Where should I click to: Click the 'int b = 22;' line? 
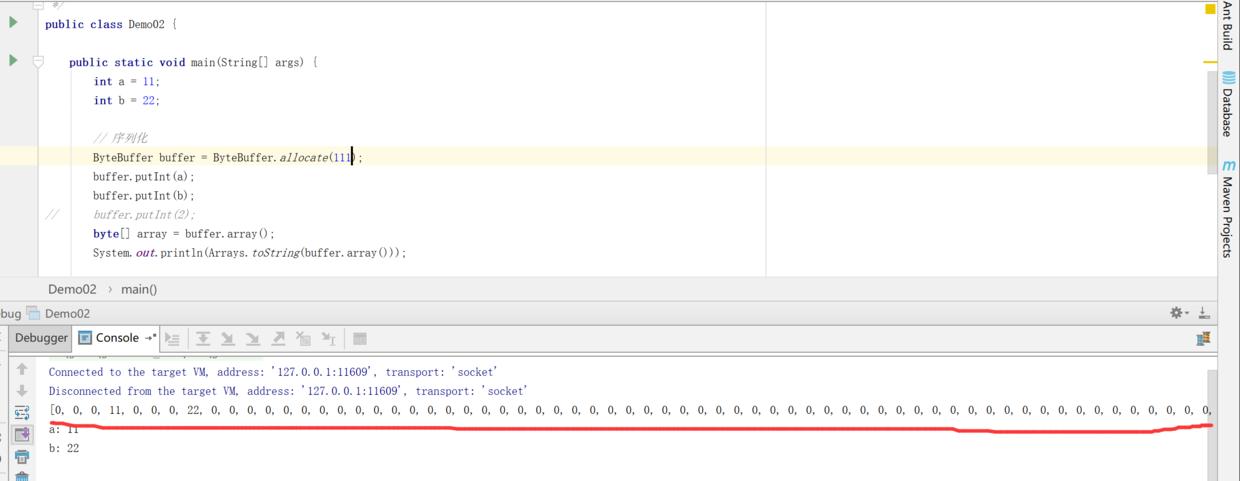tap(126, 100)
